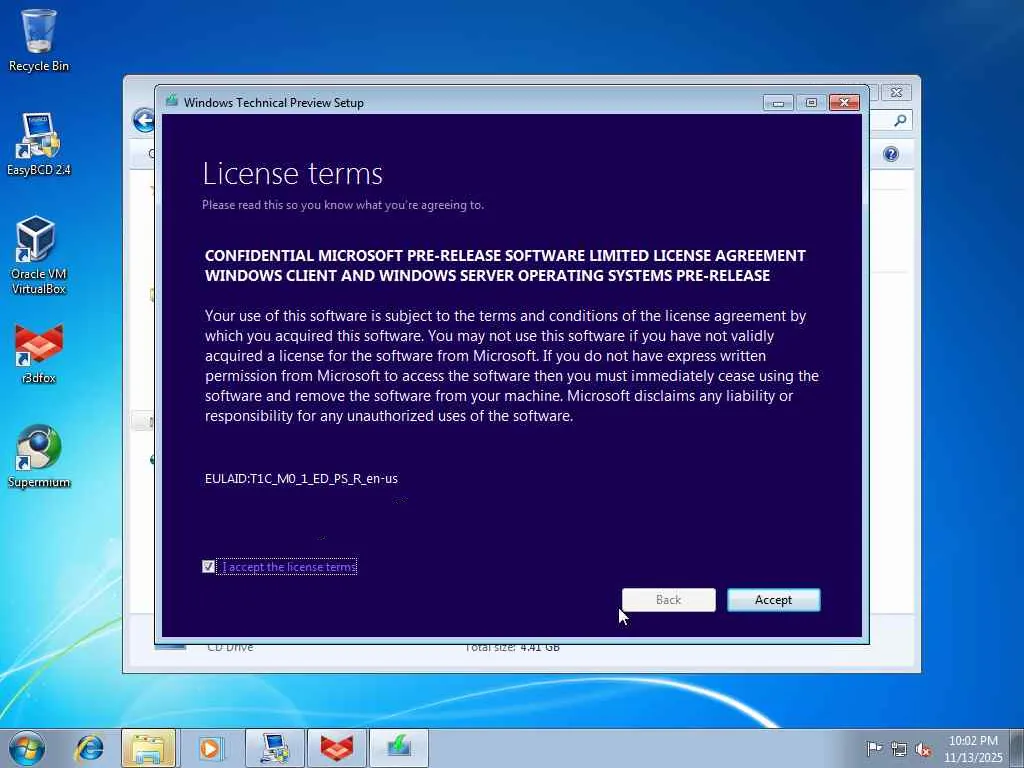Click the Back button in setup
1024x768 pixels.
click(x=668, y=600)
